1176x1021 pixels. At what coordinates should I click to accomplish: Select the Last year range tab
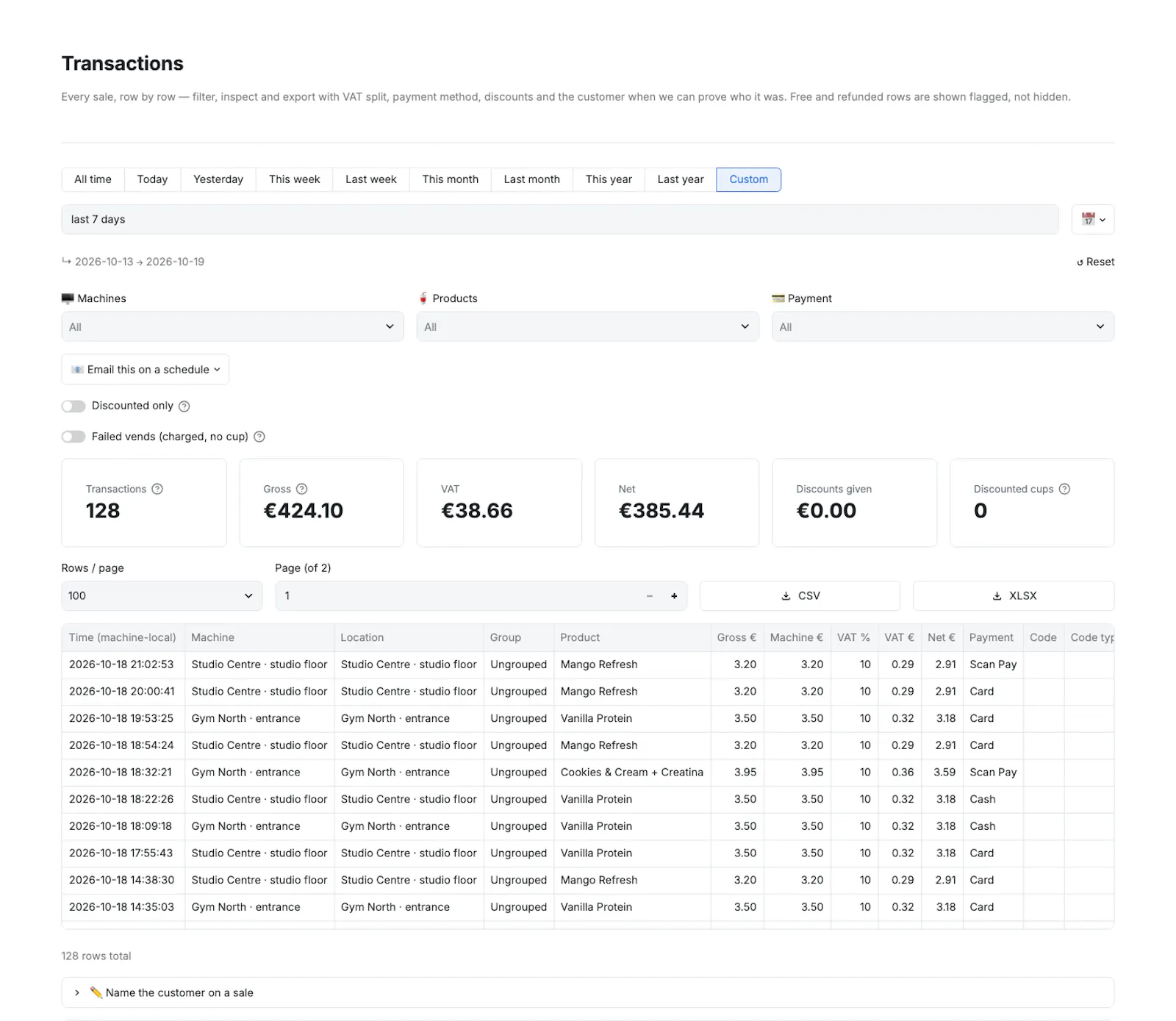point(681,179)
